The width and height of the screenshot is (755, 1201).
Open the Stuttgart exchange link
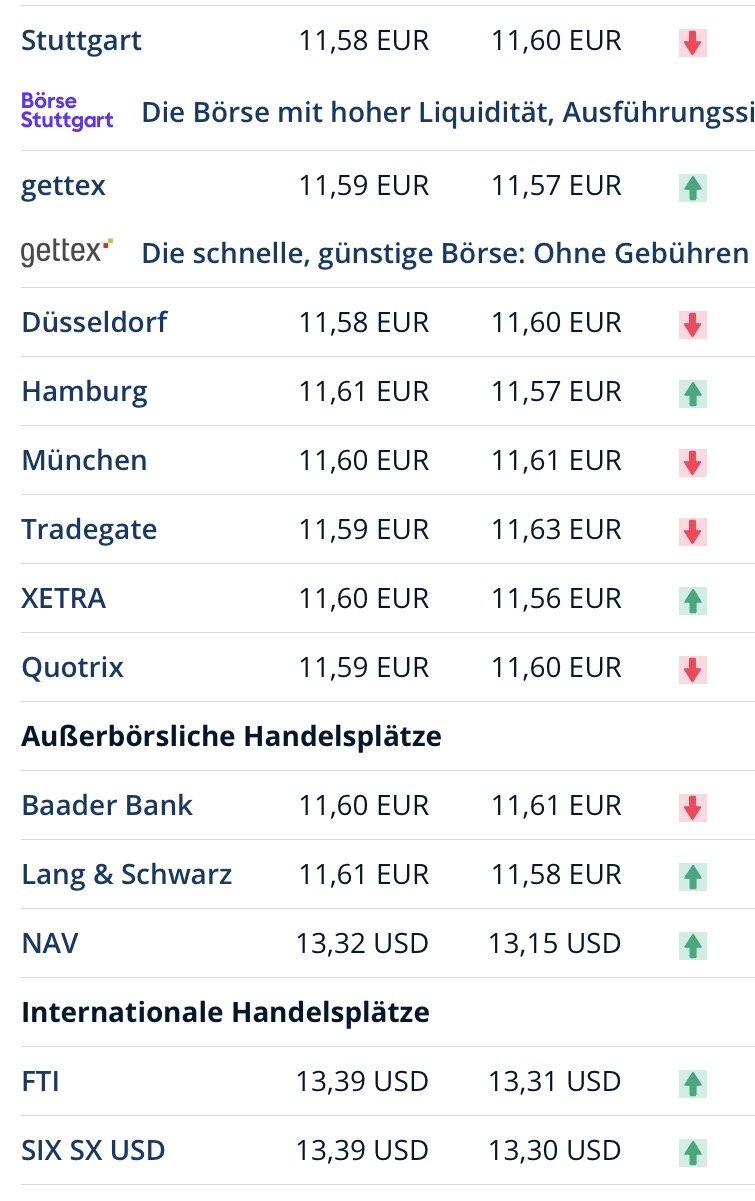click(x=81, y=41)
